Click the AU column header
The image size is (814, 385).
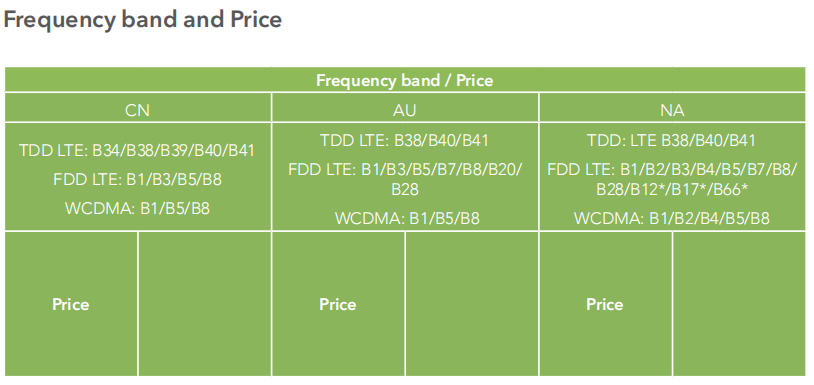(x=405, y=111)
